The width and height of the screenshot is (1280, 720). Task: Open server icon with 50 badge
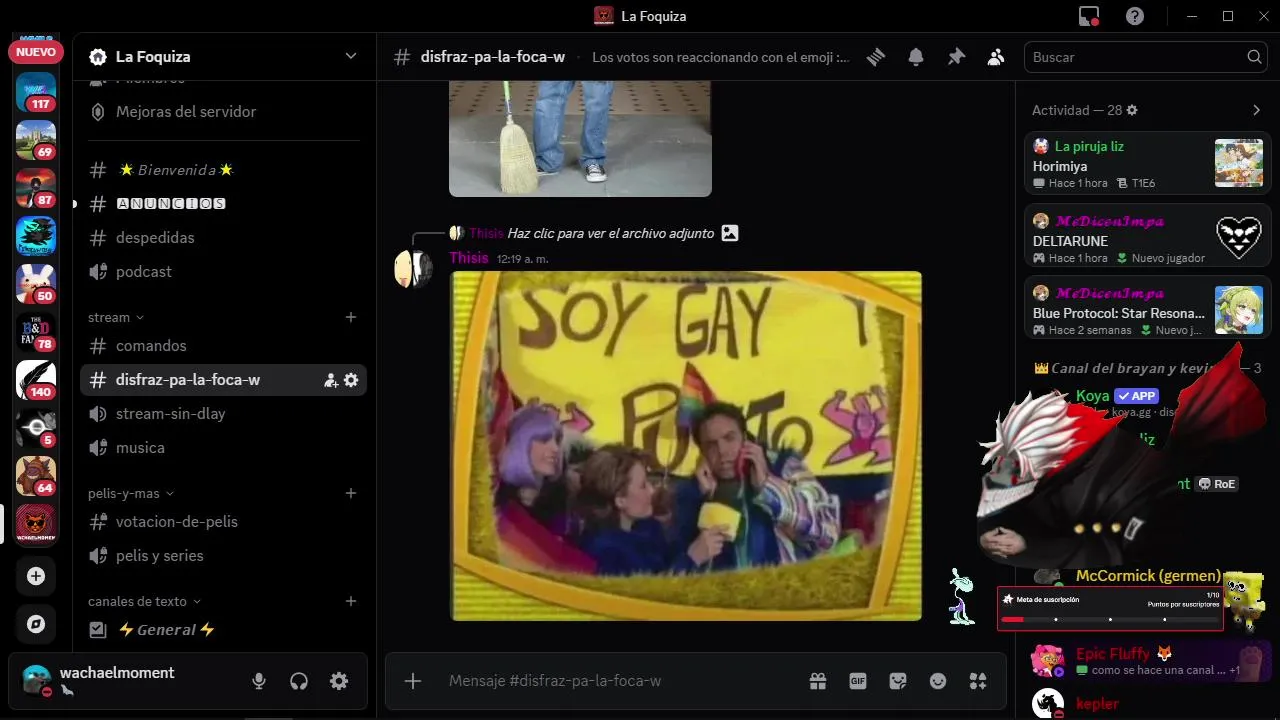[x=36, y=284]
